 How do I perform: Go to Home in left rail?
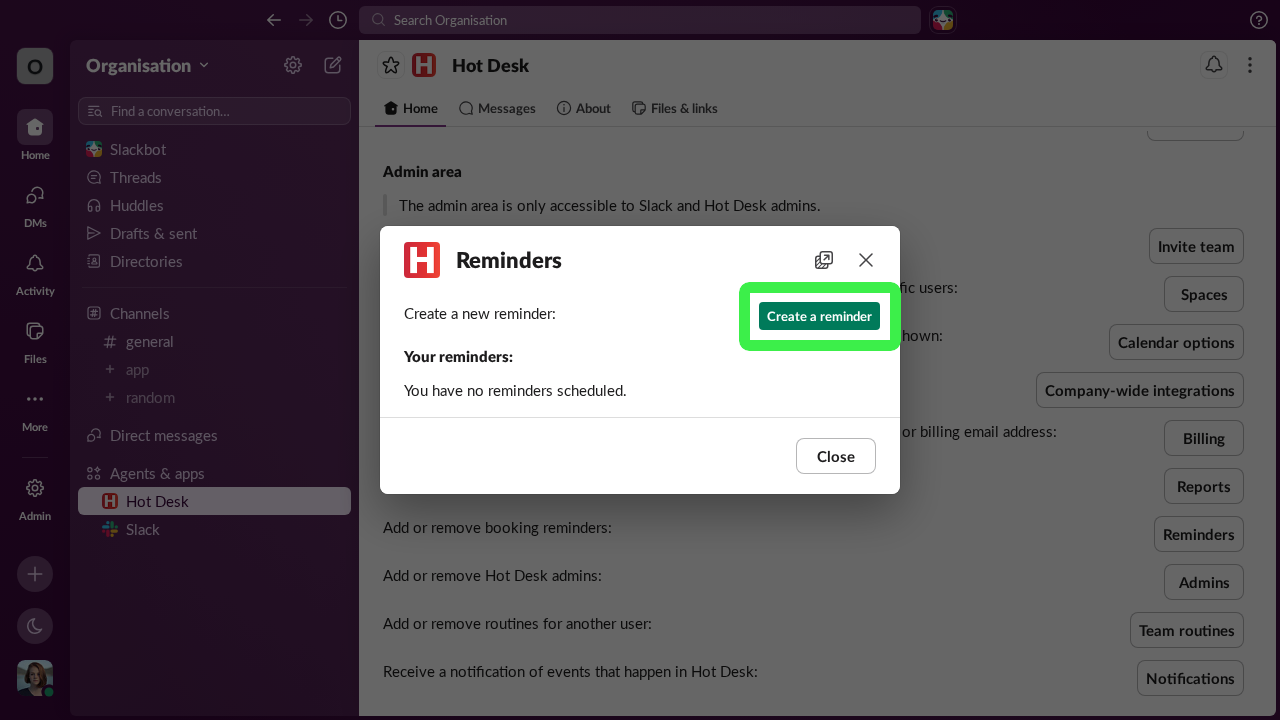click(x=35, y=135)
